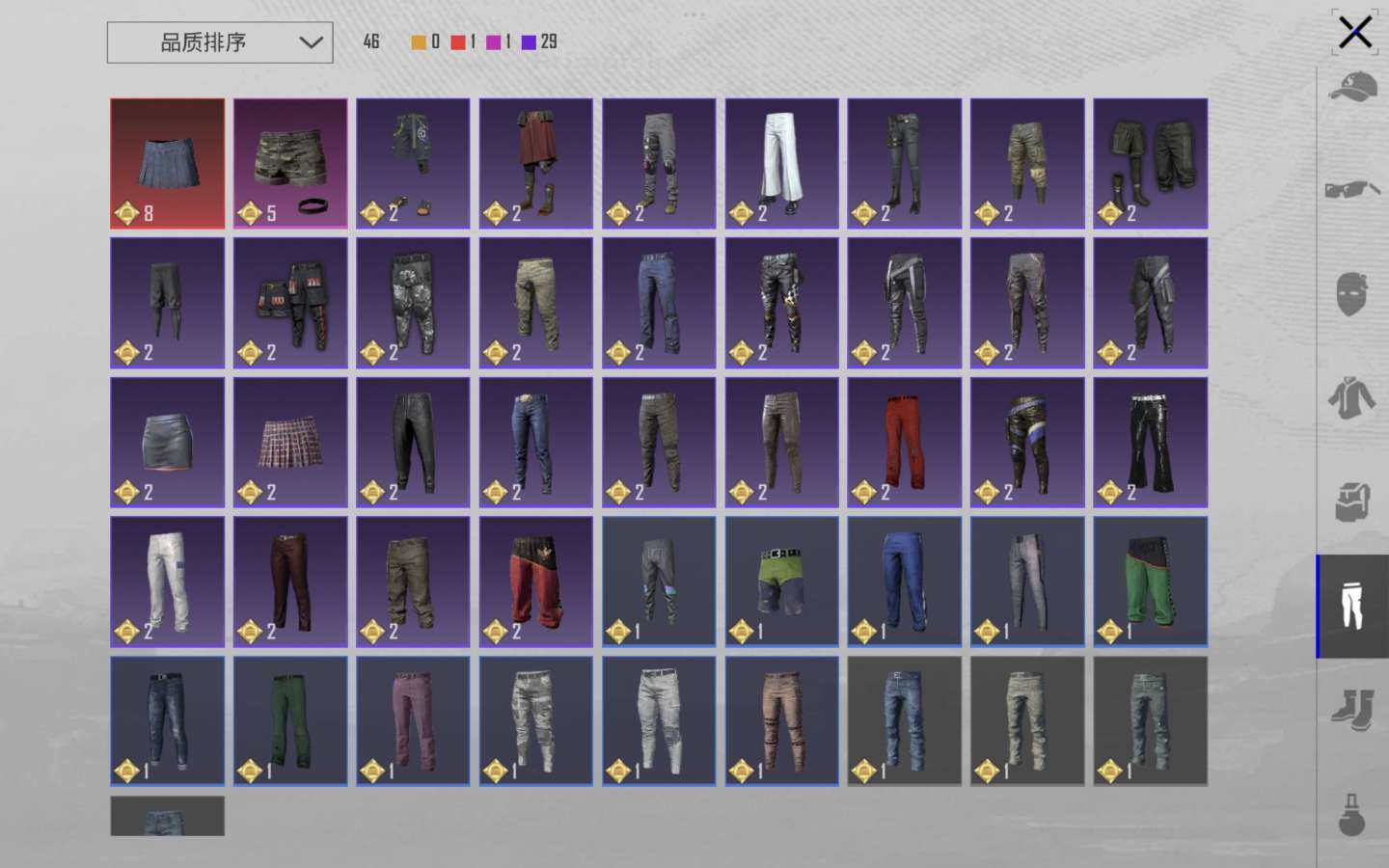Viewport: 1389px width, 868px height.
Task: Select the bright blue pants worth 1
Action: pos(905,582)
